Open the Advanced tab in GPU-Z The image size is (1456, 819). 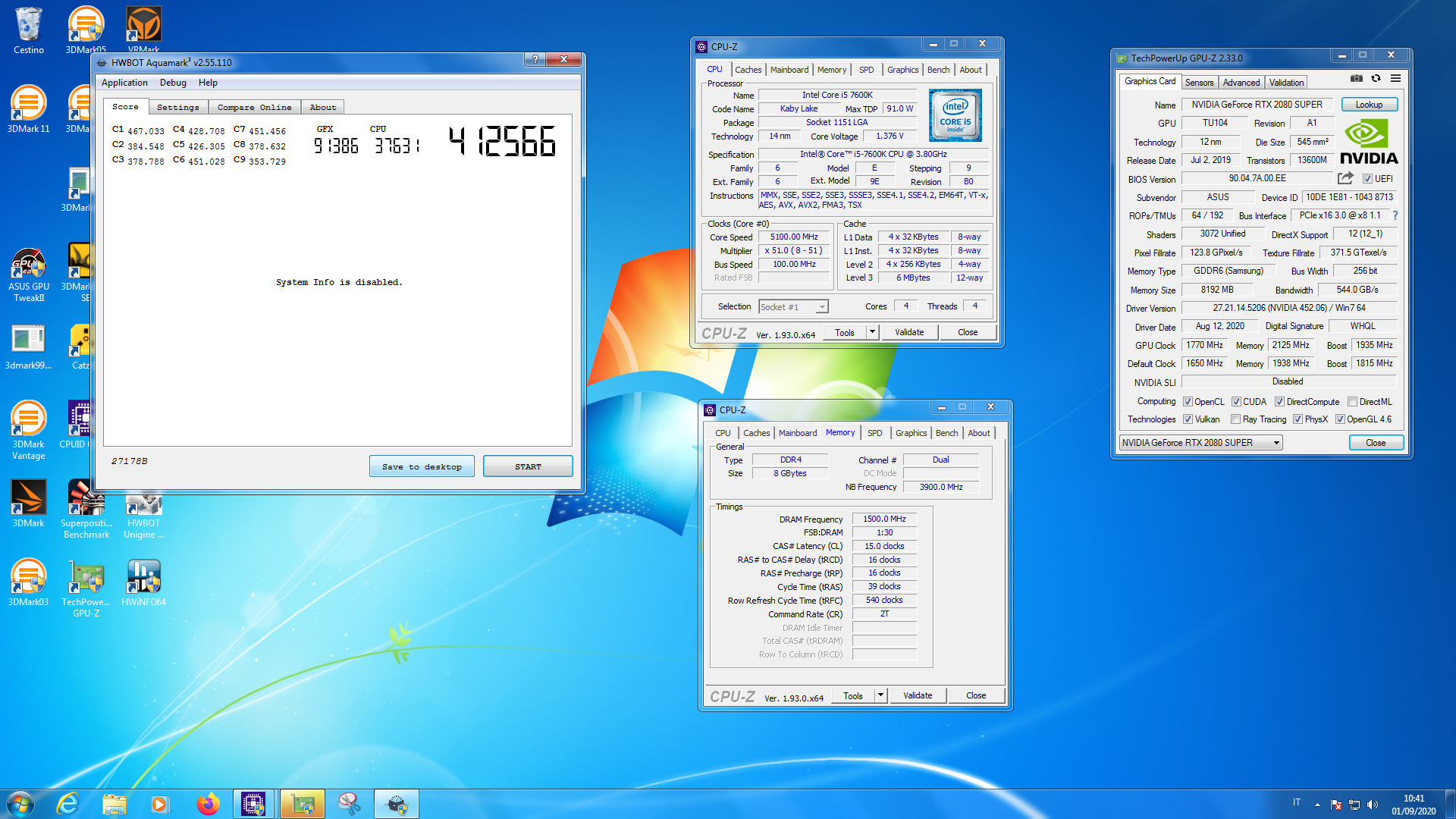(x=1241, y=83)
